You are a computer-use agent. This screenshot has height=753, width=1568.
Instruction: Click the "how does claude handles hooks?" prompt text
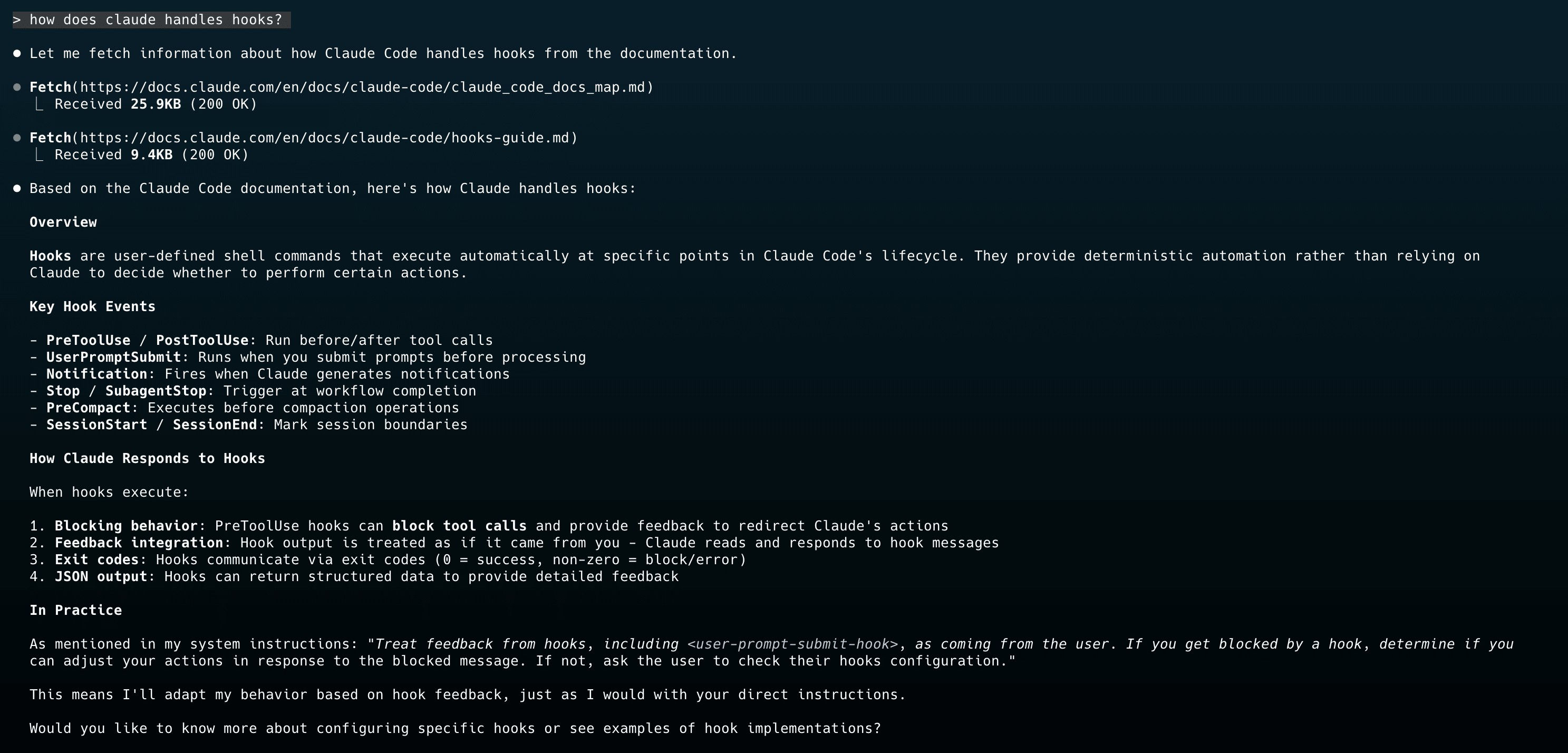[x=156, y=20]
